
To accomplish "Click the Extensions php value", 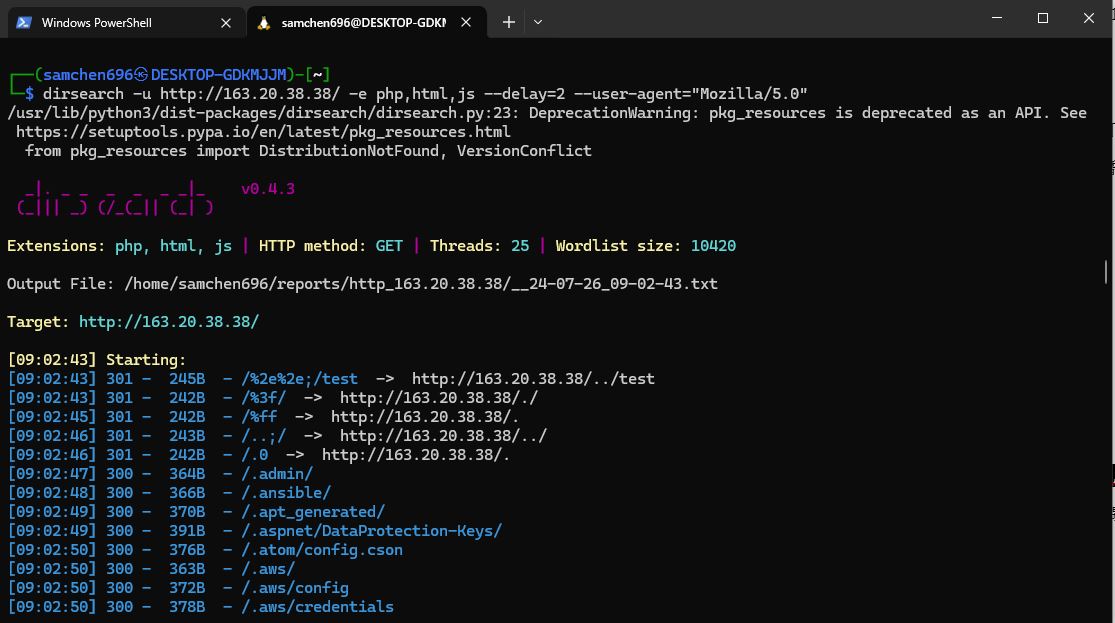I will 129,245.
